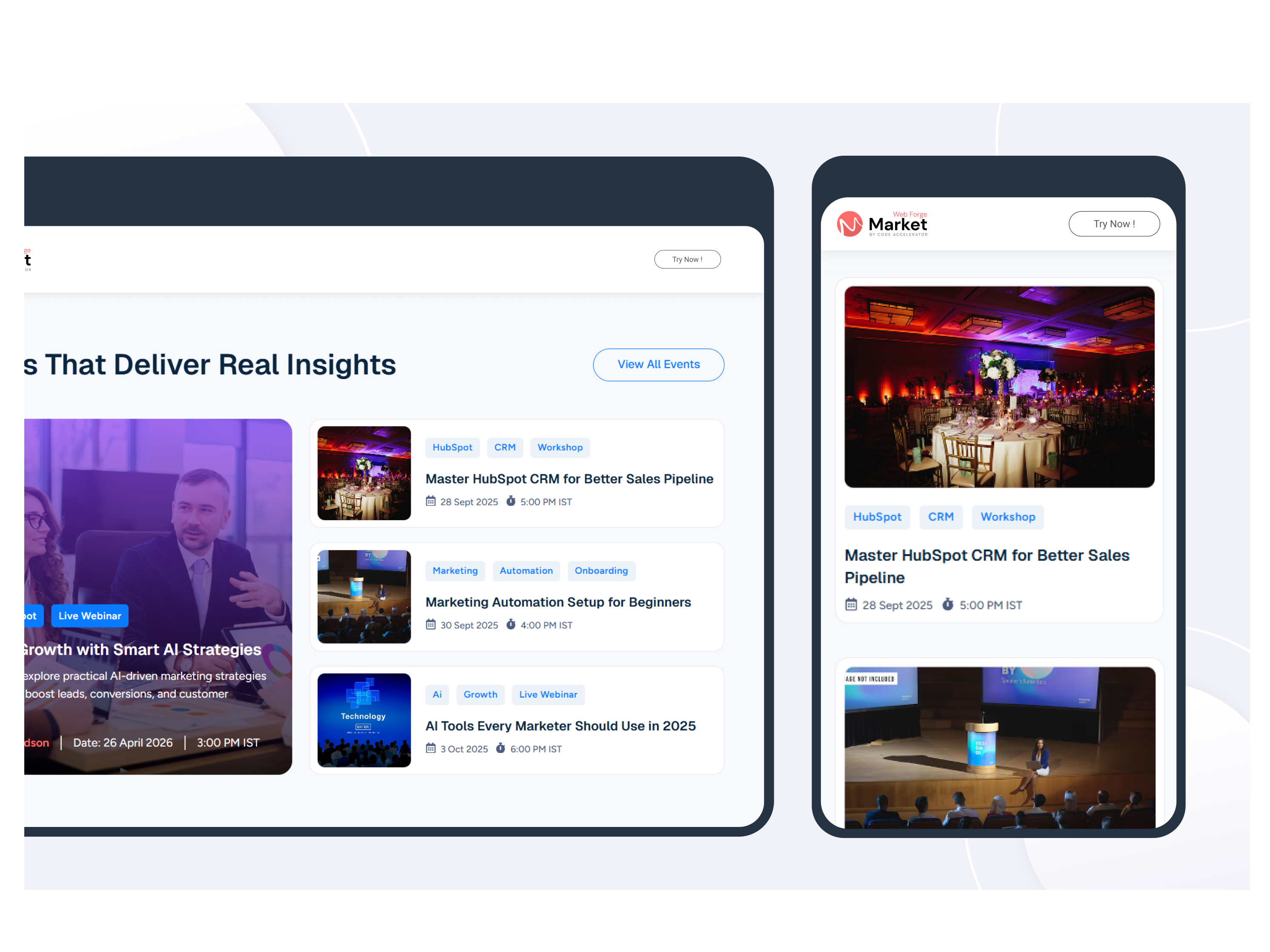The image size is (1270, 952).
Task: Click stopwatch icon beside 5:00 PM IST desktop
Action: [x=511, y=502]
